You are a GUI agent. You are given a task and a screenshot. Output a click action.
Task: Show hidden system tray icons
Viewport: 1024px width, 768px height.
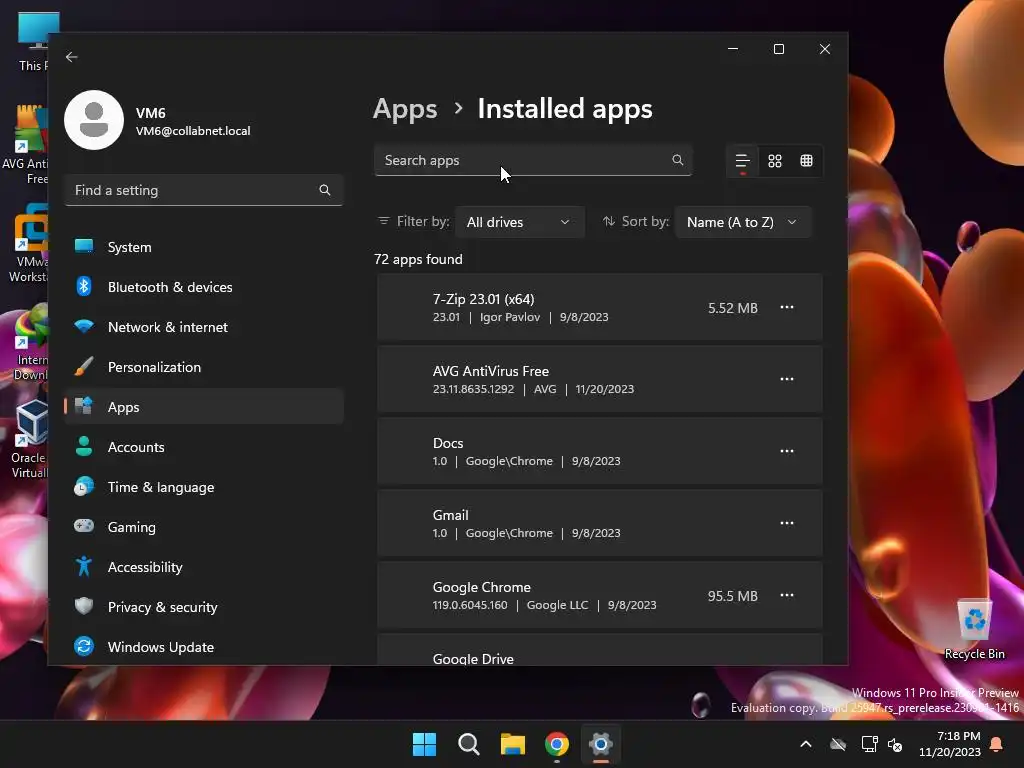pyautogui.click(x=806, y=744)
